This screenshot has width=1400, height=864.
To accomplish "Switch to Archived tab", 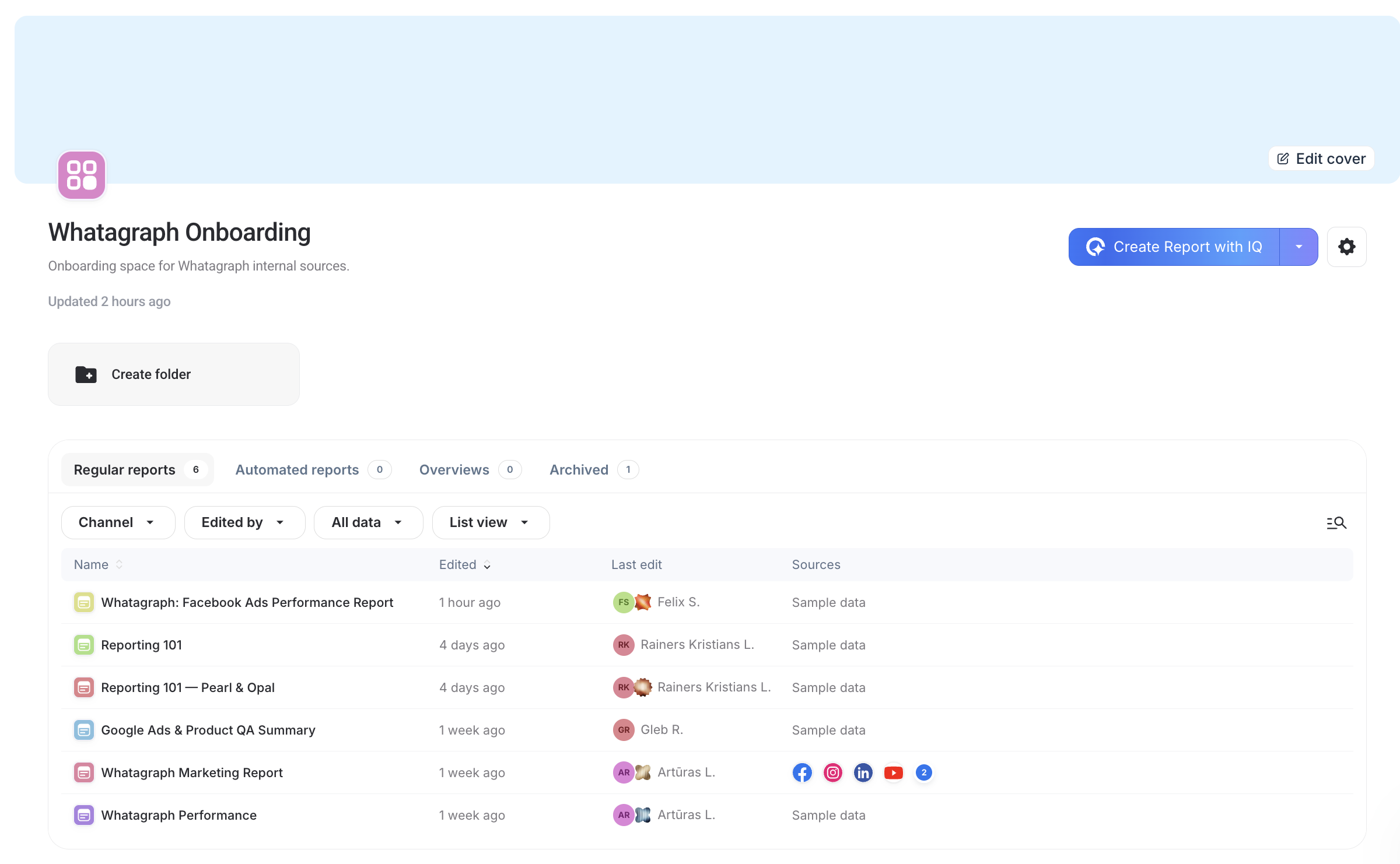I will (x=594, y=469).
